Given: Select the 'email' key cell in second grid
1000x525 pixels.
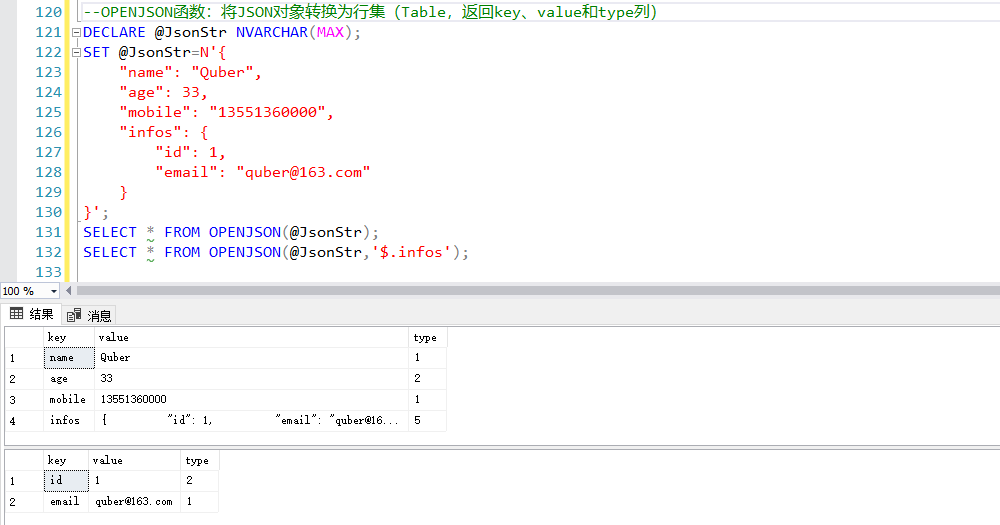Looking at the screenshot, I should (66, 501).
